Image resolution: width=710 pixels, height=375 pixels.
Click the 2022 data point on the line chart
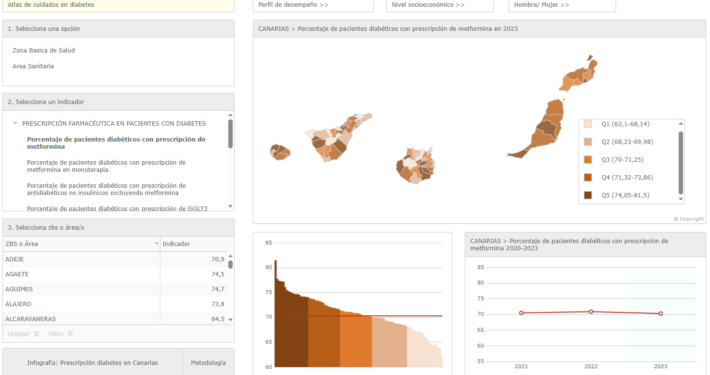pos(591,312)
